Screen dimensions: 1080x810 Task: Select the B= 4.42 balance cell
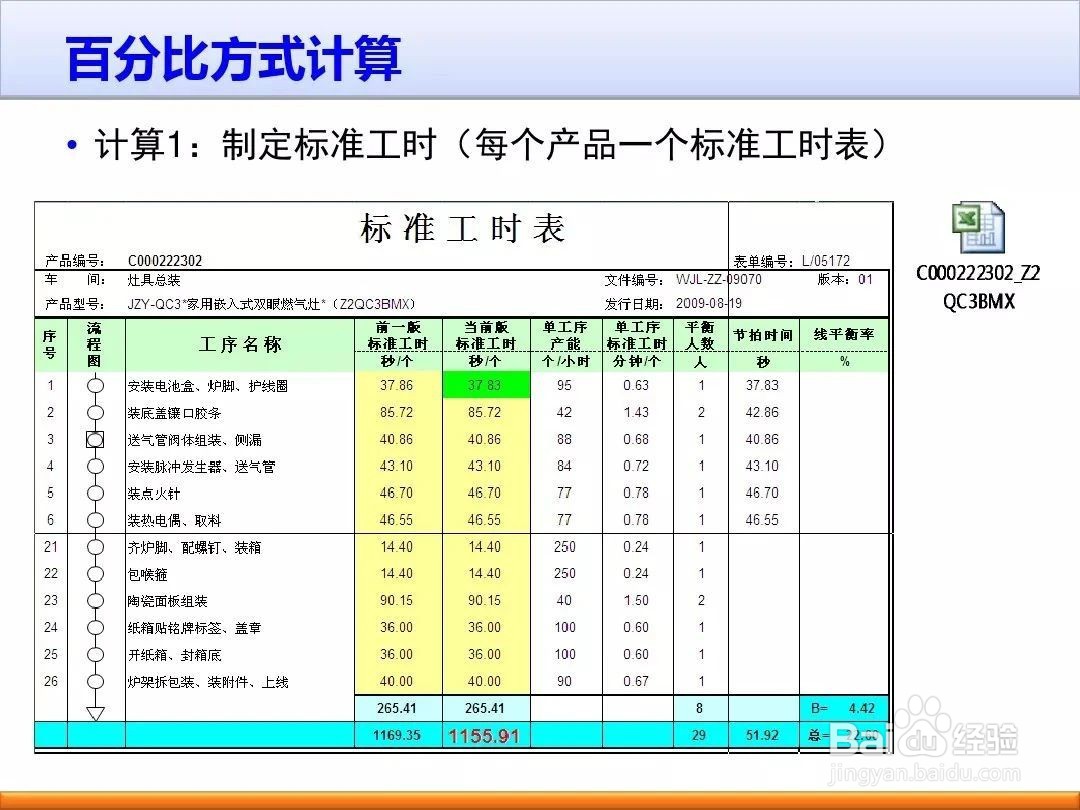point(843,708)
